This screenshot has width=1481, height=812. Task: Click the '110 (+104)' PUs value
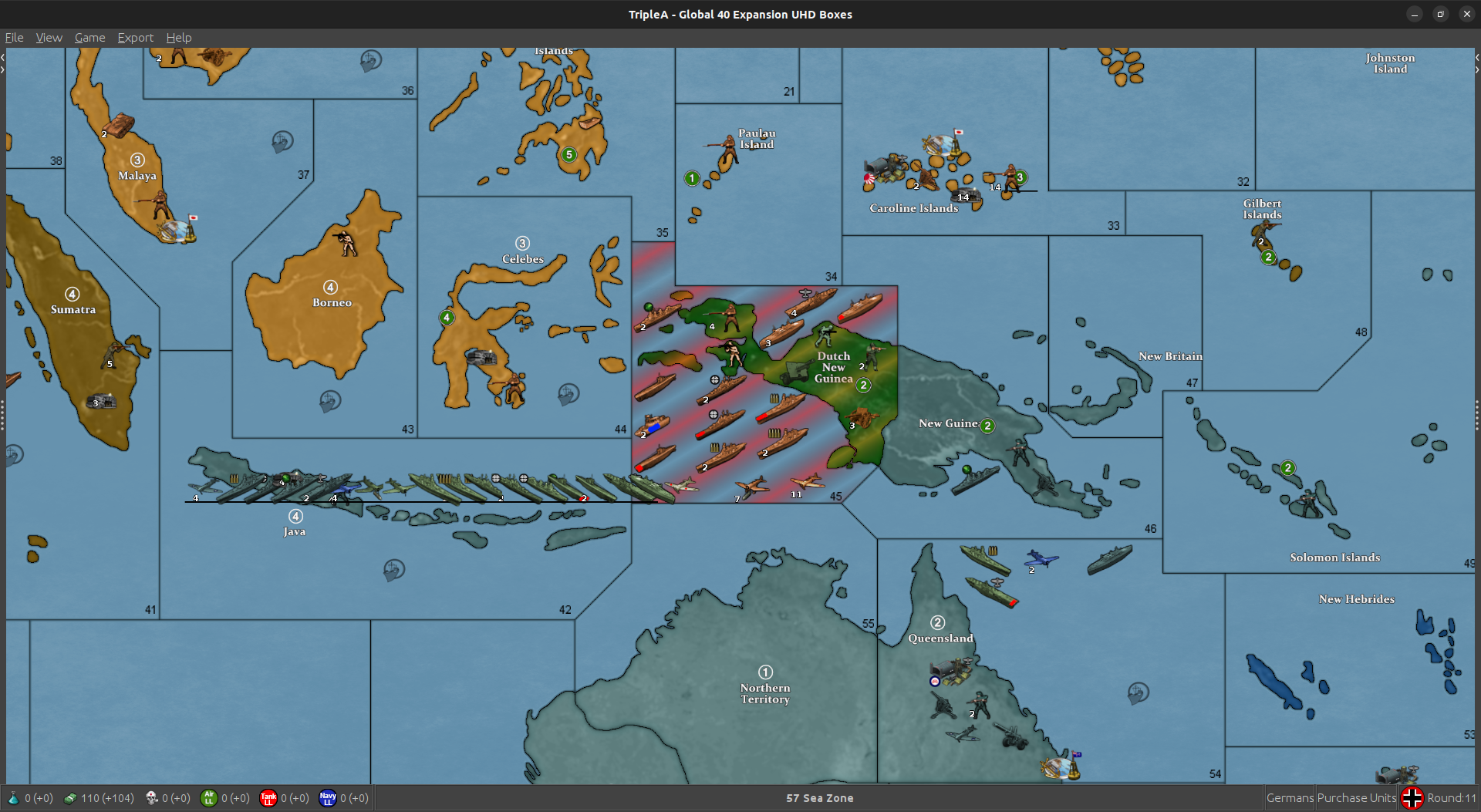[107, 798]
